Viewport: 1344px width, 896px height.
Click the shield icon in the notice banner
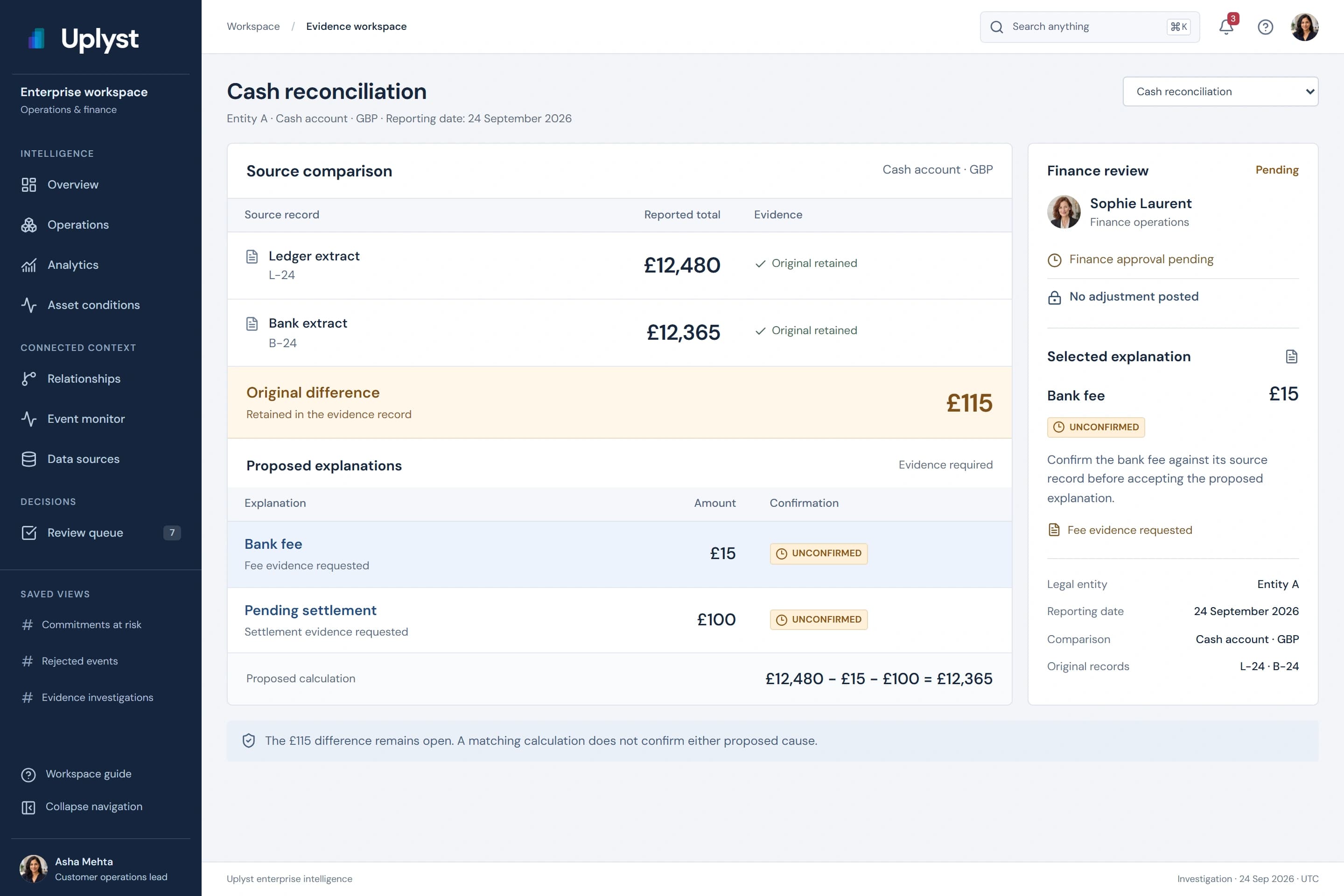249,741
